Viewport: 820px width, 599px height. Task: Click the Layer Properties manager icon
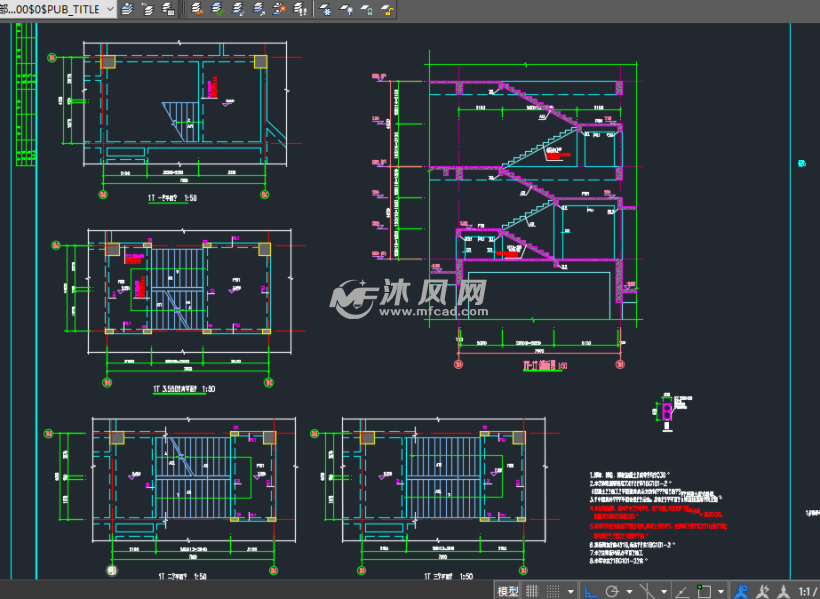pyautogui.click(x=127, y=9)
